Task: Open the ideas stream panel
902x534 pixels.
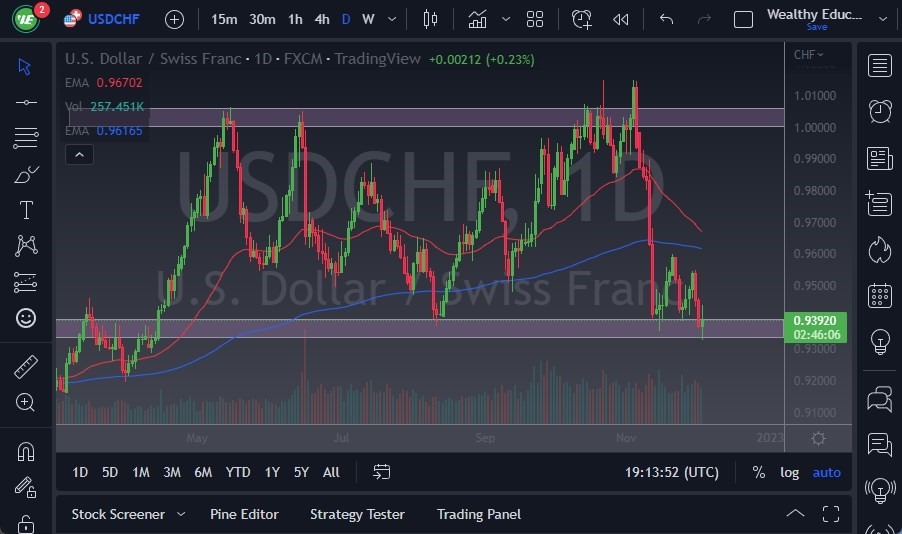Action: 880,490
